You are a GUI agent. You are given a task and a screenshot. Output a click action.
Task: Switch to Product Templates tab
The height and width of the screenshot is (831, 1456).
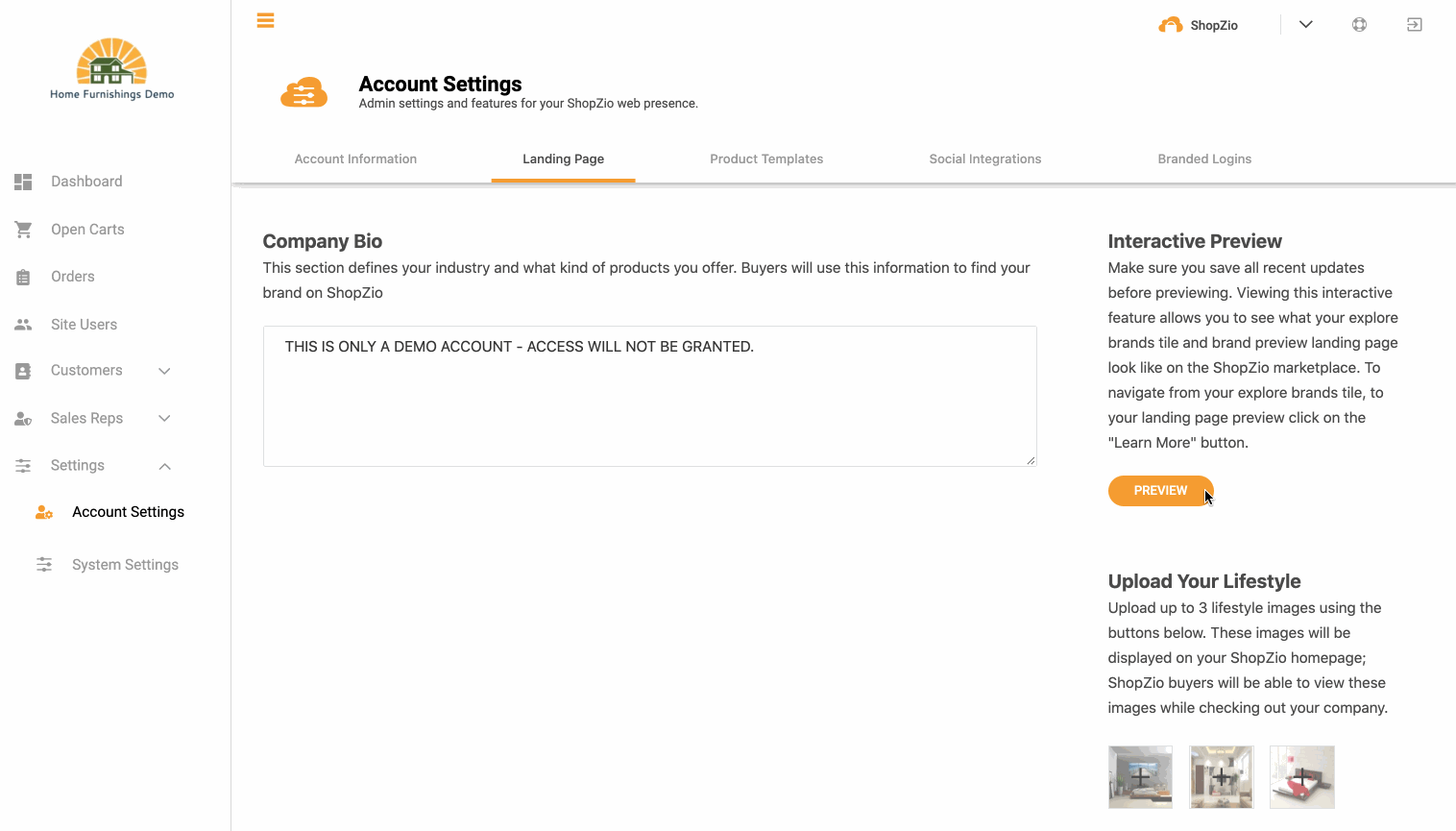click(x=766, y=159)
